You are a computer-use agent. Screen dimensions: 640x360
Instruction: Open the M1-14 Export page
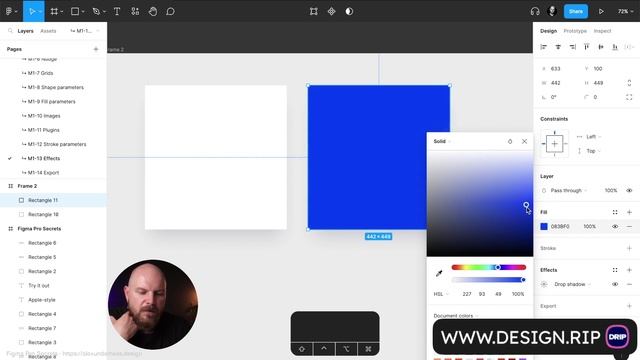(x=43, y=173)
